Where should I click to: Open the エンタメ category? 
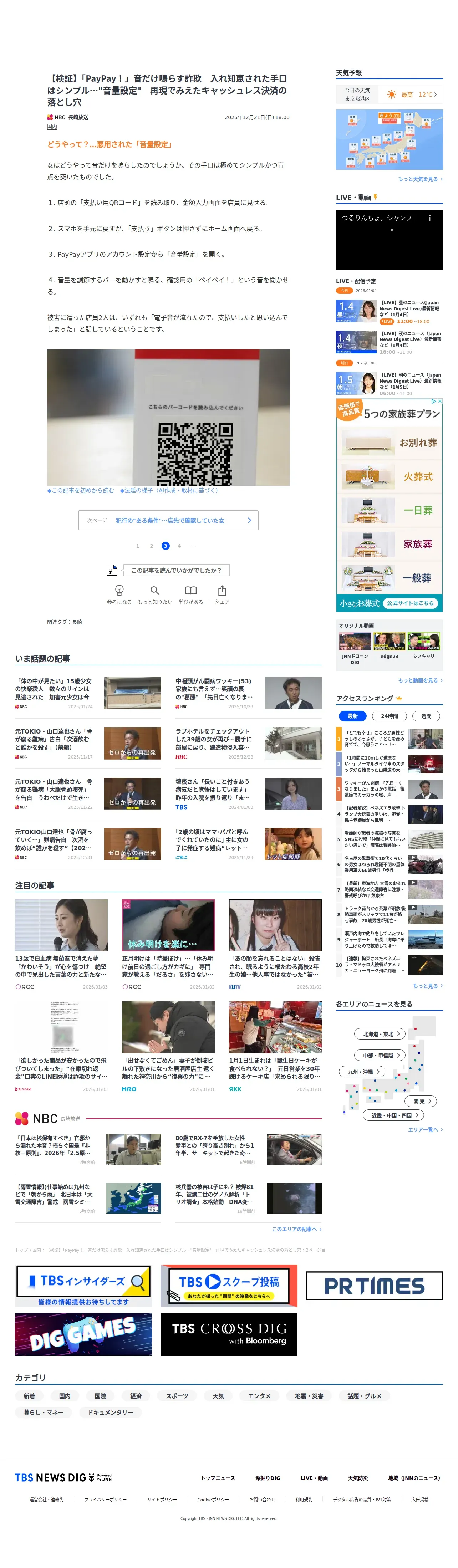click(x=259, y=1396)
